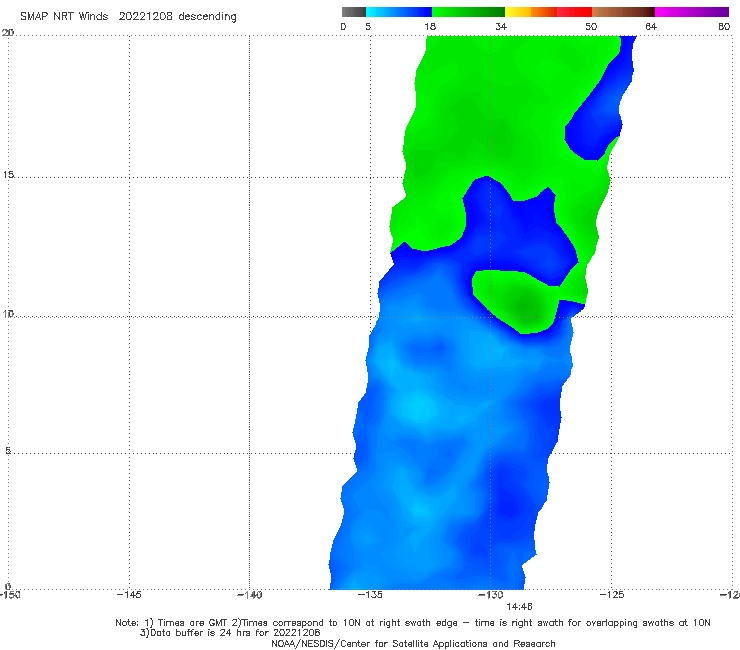The height and width of the screenshot is (650, 740).
Task: Click the longitude label '-135'
Action: 370,595
